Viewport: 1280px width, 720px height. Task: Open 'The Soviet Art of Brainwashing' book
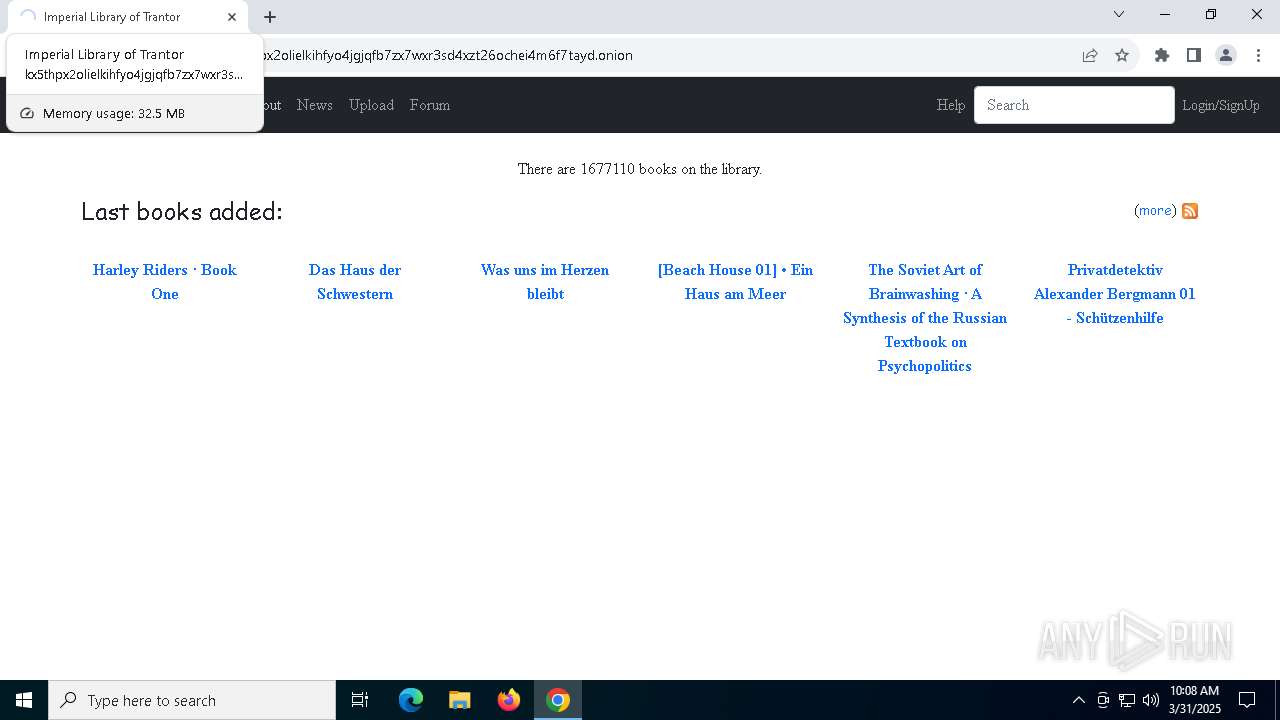tap(925, 318)
